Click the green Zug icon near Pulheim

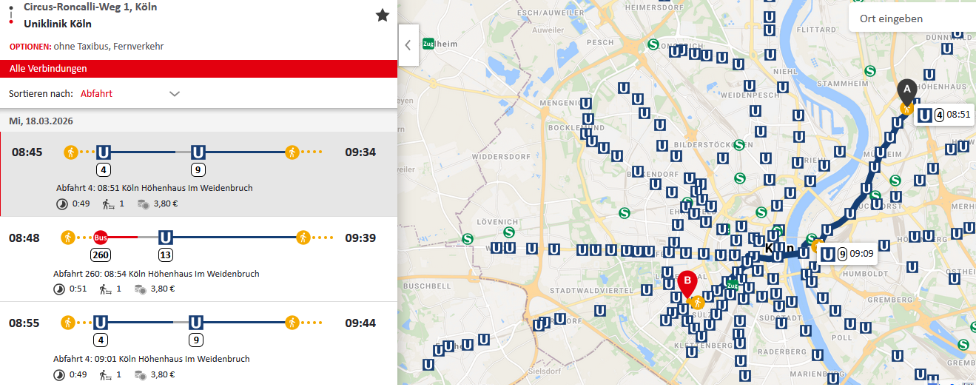point(428,44)
